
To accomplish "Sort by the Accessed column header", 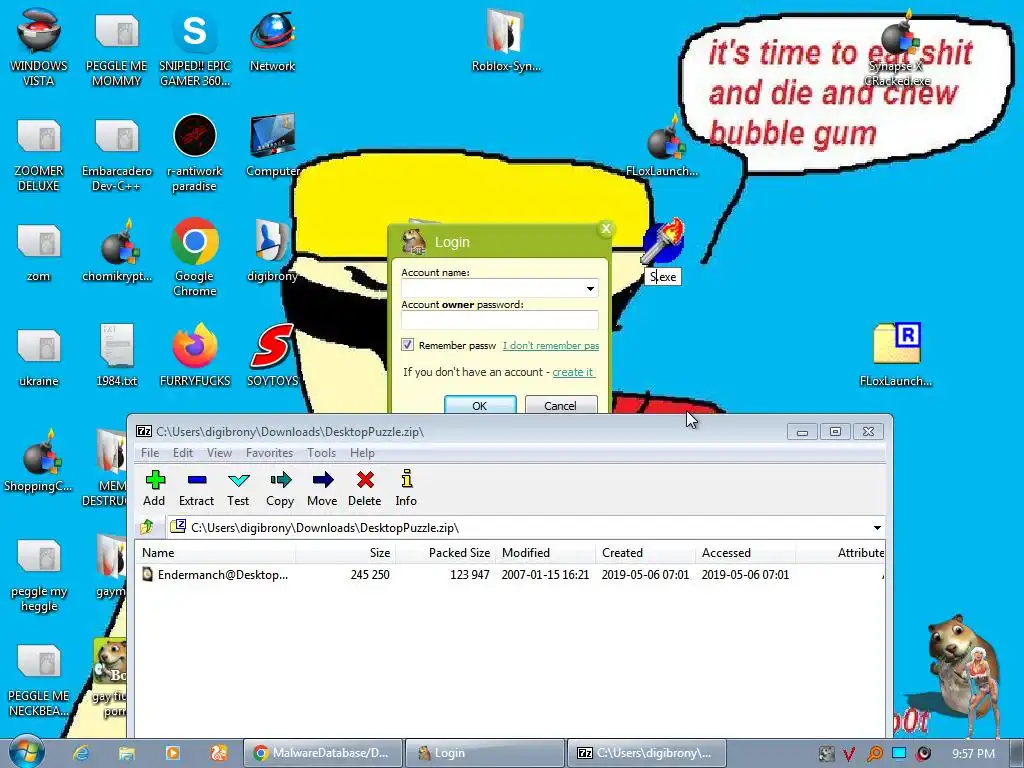I will pyautogui.click(x=744, y=552).
